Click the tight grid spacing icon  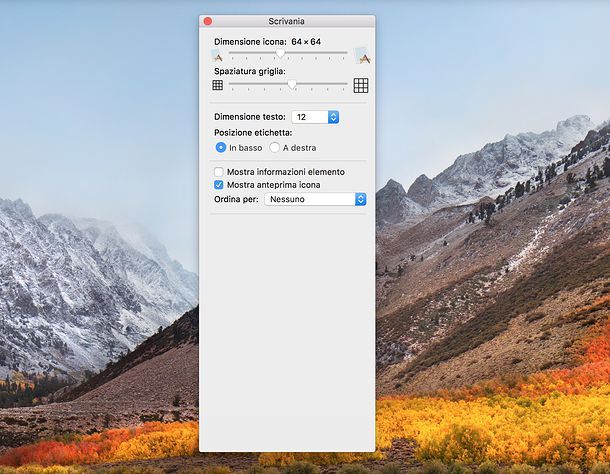[x=218, y=86]
